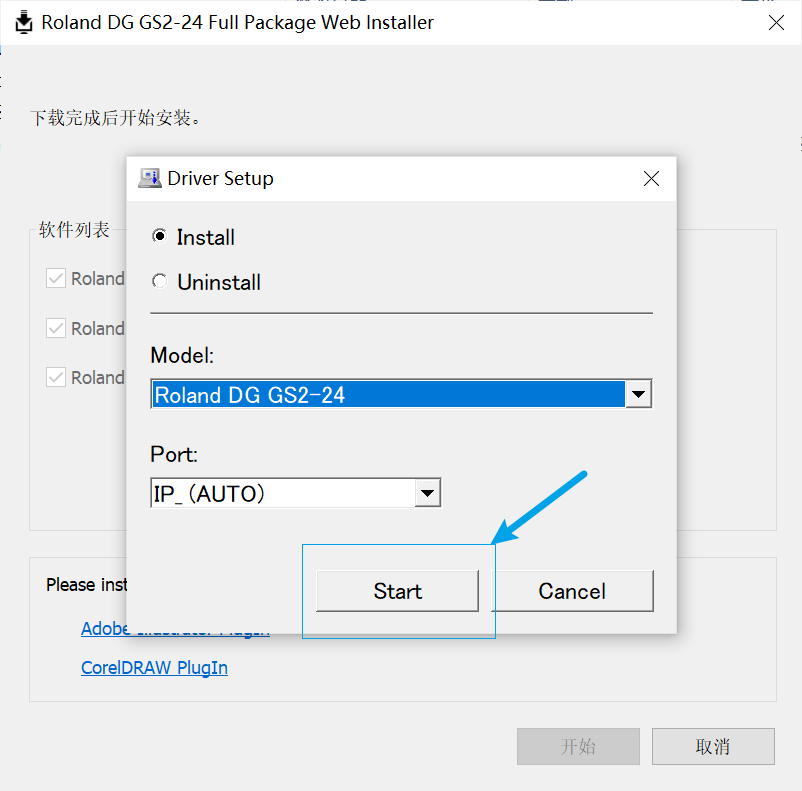Select the Install radio button
This screenshot has width=802, height=791.
point(160,236)
